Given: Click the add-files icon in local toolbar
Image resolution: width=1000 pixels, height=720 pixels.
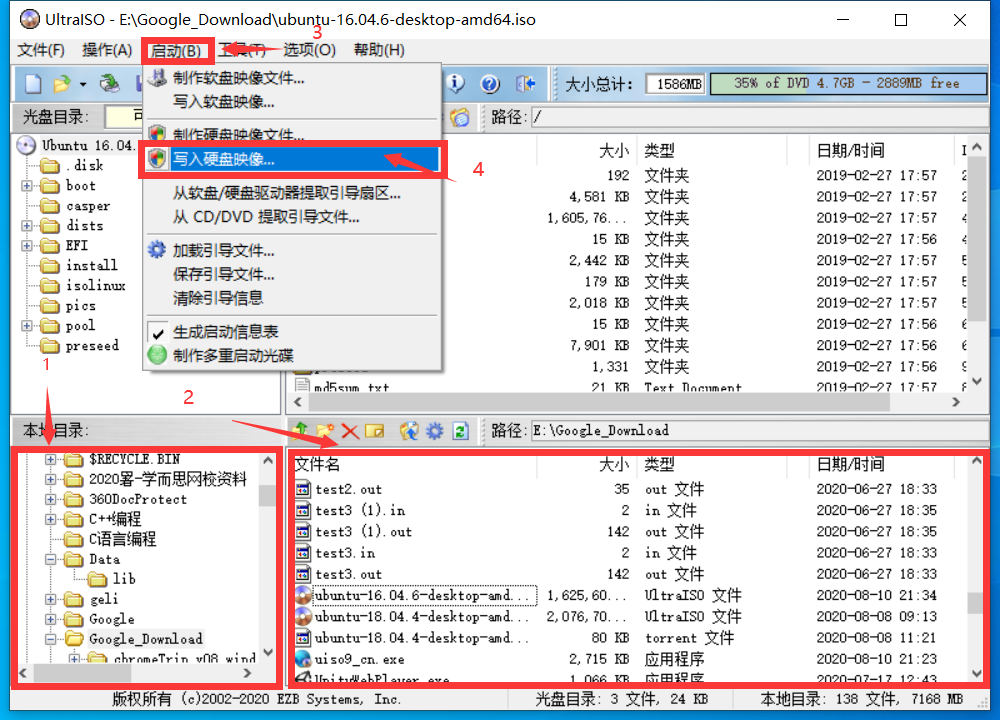Looking at the screenshot, I should 409,431.
